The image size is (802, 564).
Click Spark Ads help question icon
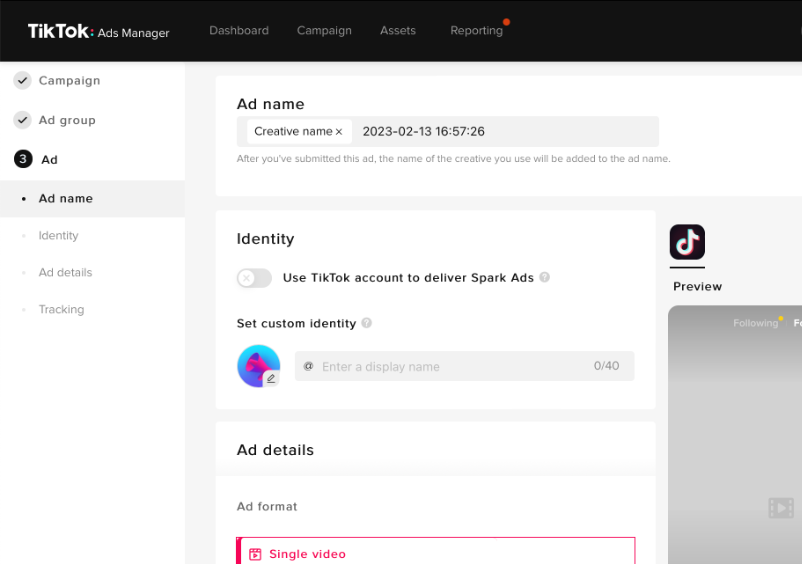click(x=545, y=277)
